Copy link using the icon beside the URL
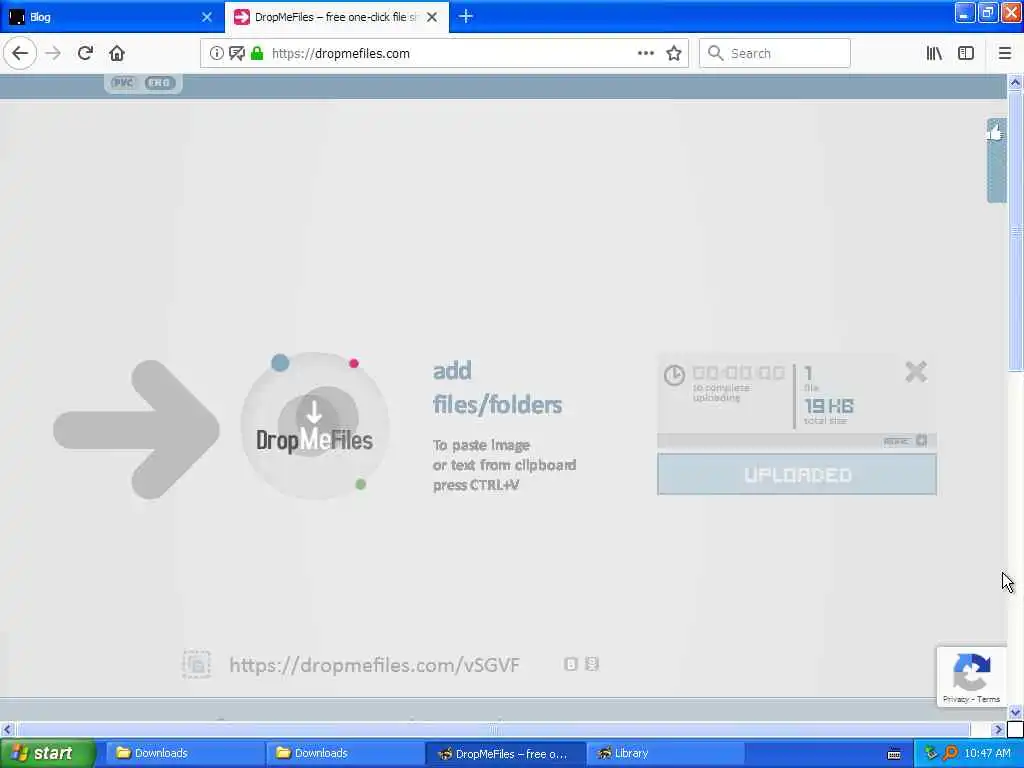The height and width of the screenshot is (768, 1024). coord(197,665)
